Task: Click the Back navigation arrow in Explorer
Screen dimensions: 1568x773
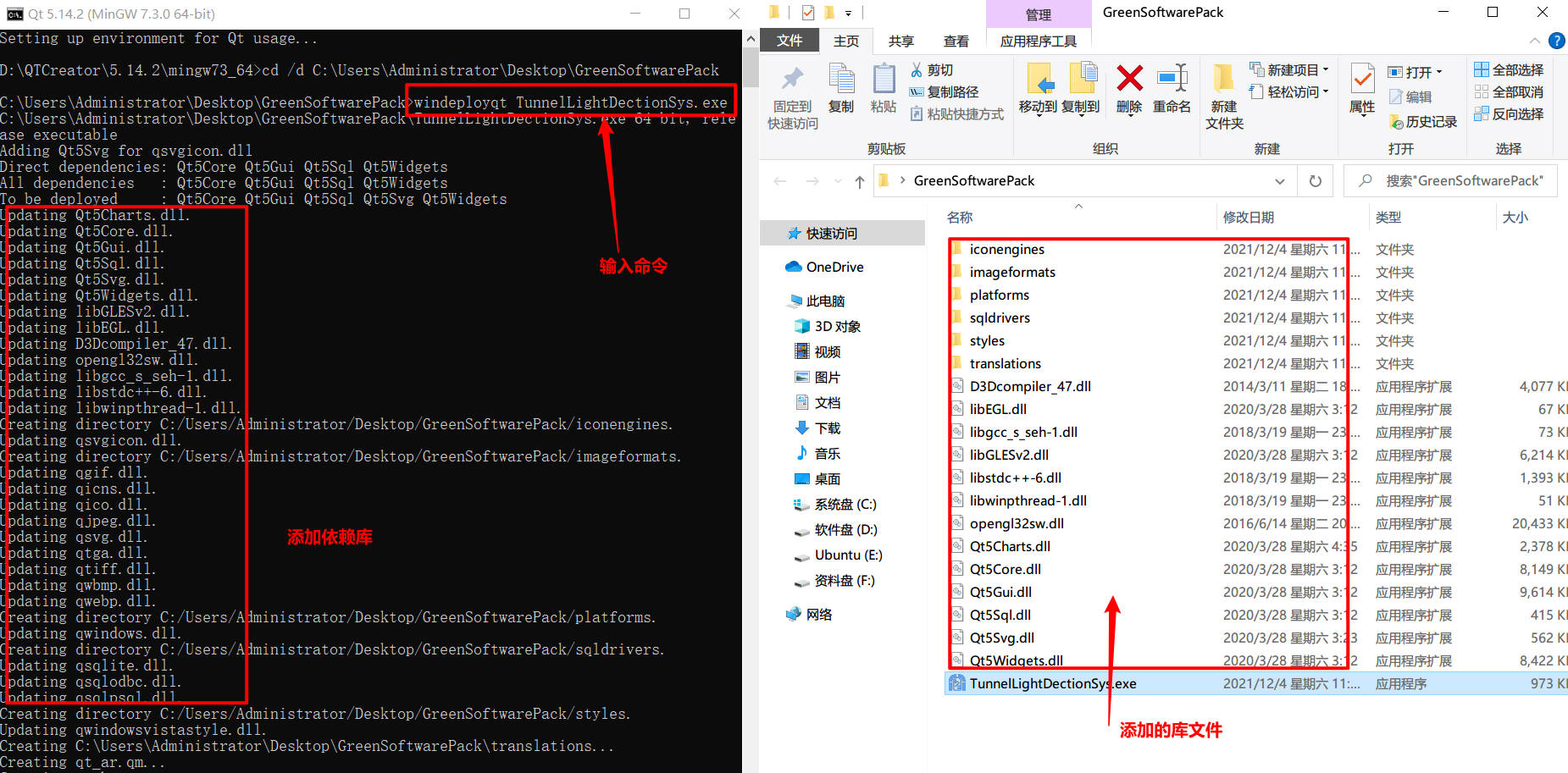Action: 780,181
